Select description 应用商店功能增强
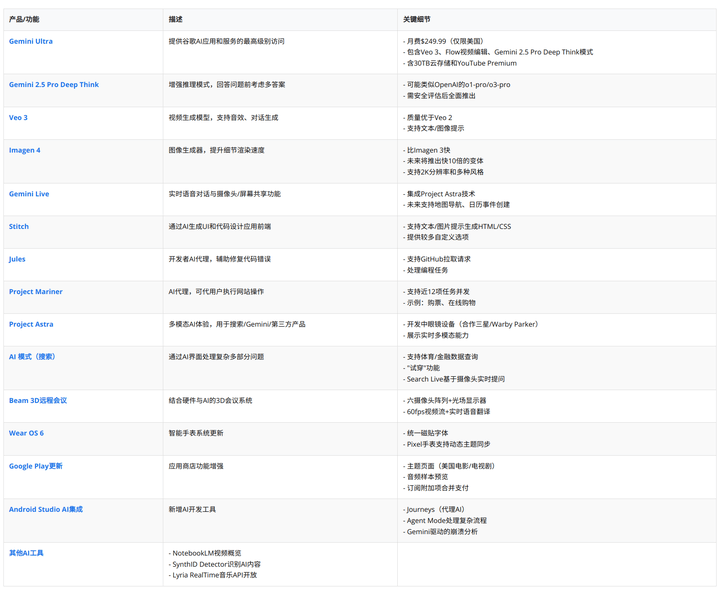The width and height of the screenshot is (720, 595). [x=196, y=466]
